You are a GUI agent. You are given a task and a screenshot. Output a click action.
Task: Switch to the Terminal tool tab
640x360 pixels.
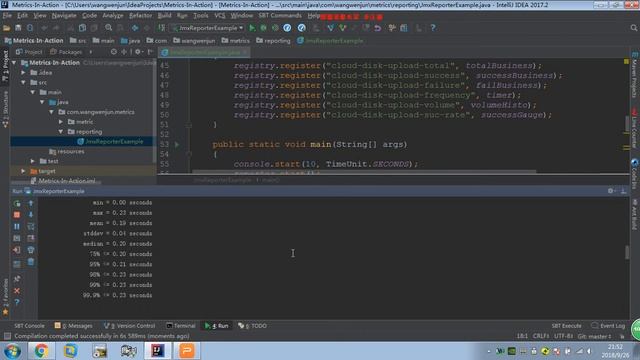pyautogui.click(x=181, y=326)
